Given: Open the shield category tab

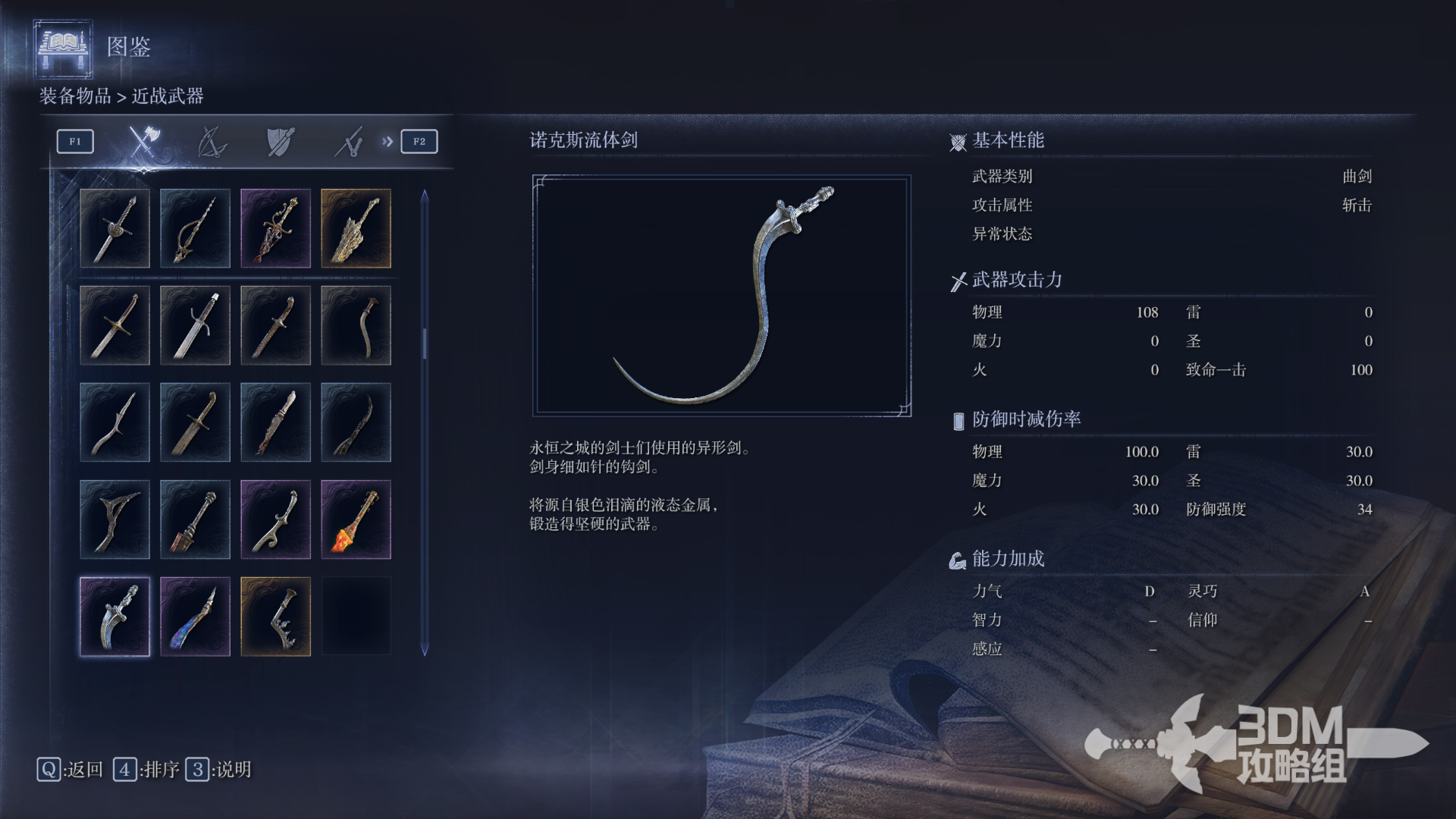Looking at the screenshot, I should (281, 142).
